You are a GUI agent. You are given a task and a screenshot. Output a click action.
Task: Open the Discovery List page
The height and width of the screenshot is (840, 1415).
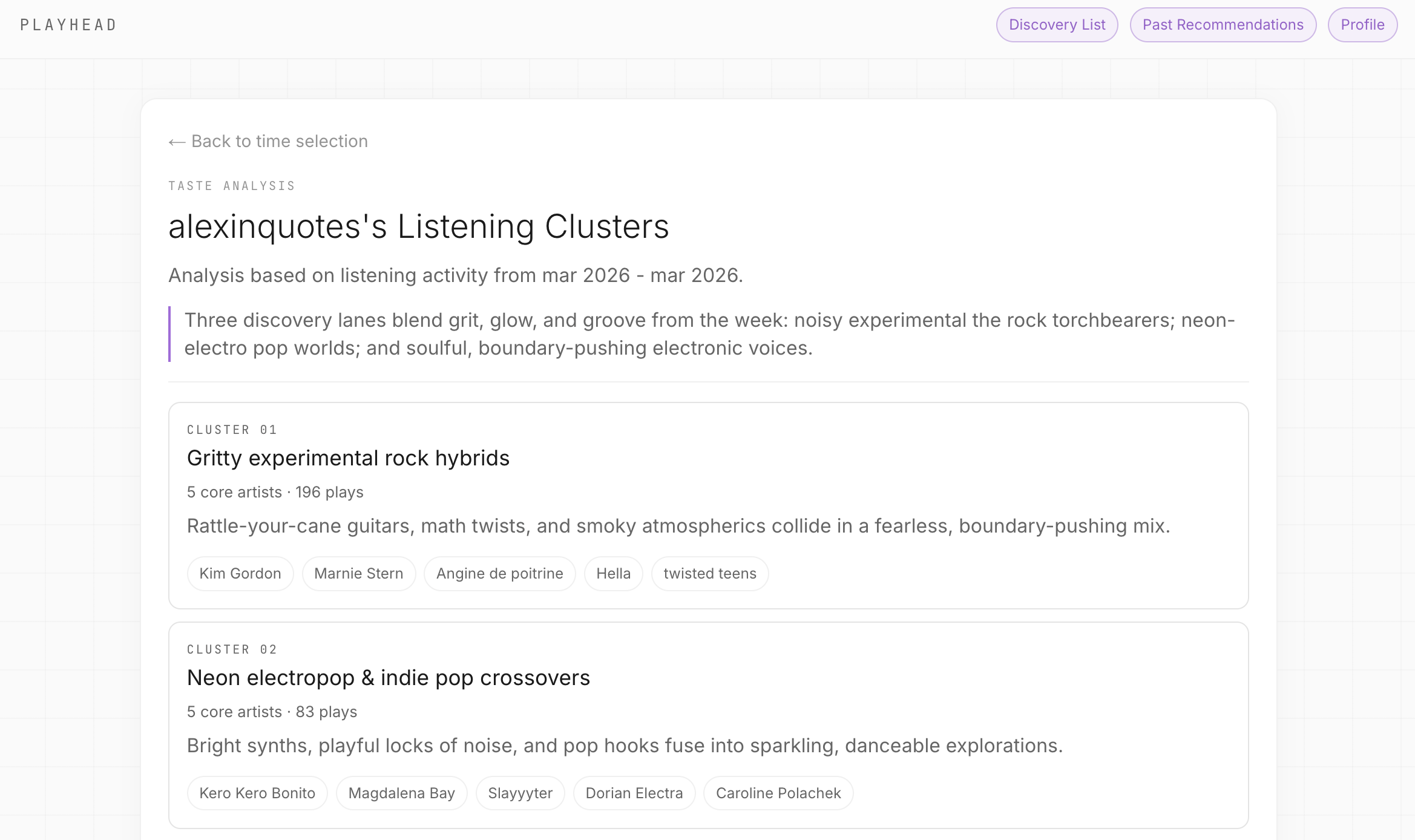(1057, 24)
